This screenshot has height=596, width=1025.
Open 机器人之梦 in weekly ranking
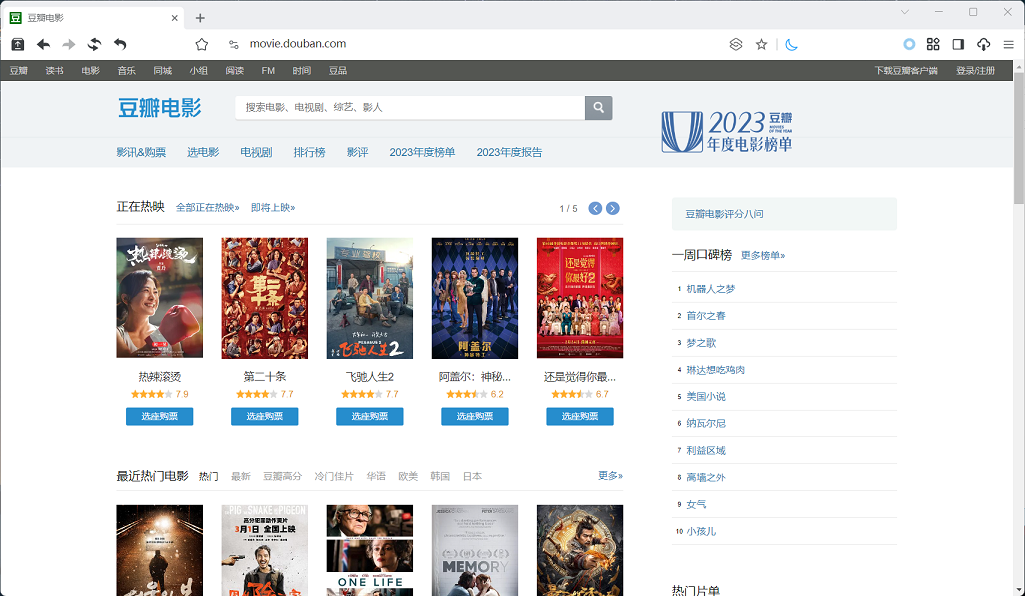click(711, 289)
